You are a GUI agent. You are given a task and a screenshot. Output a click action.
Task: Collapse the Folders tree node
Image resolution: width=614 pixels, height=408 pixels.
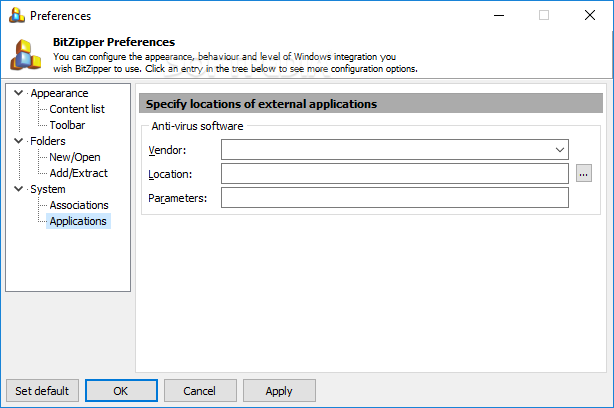(18, 141)
